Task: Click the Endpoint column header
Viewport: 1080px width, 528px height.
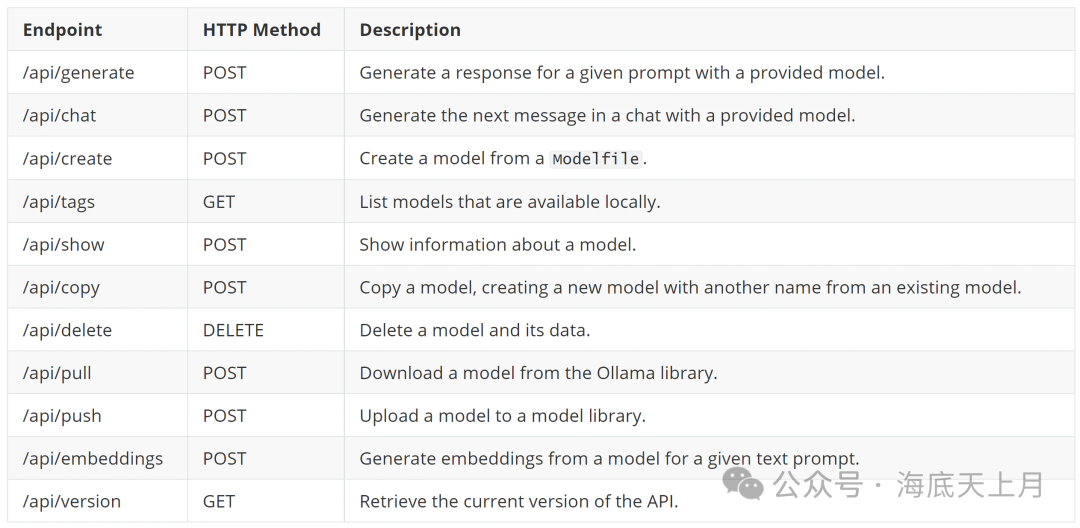Action: pos(62,30)
